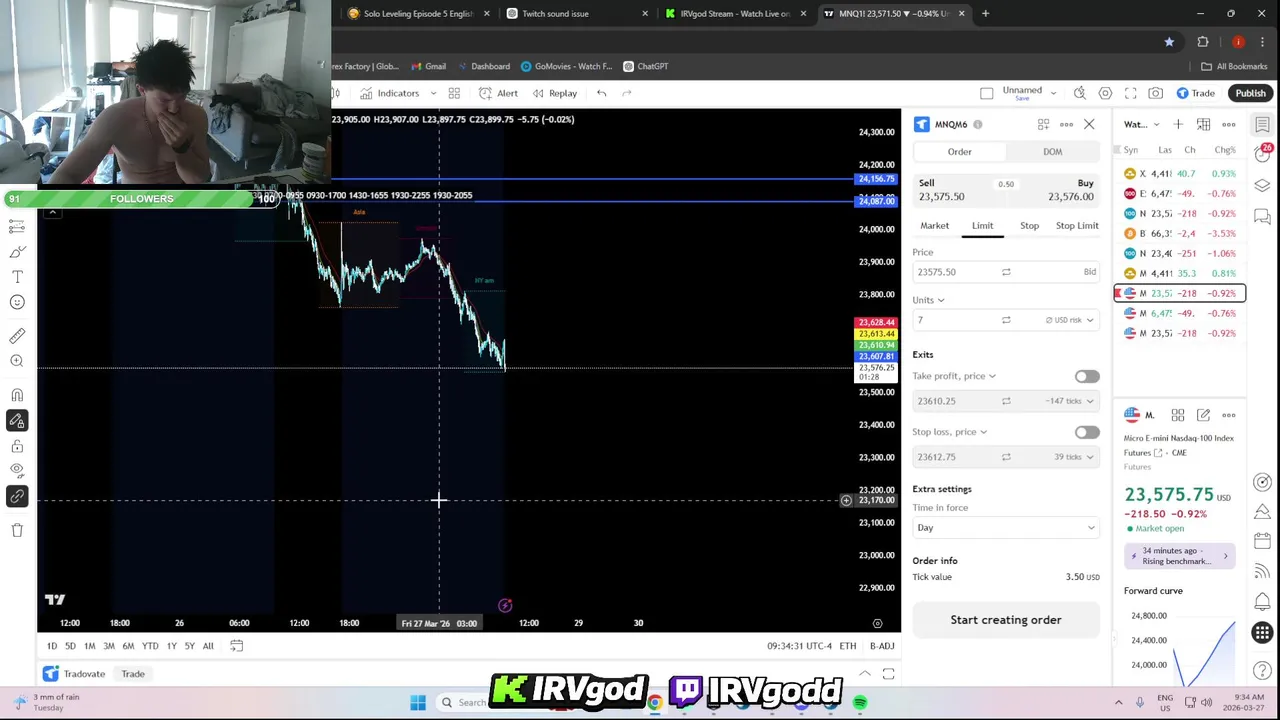Click Start creating order button

click(1005, 620)
